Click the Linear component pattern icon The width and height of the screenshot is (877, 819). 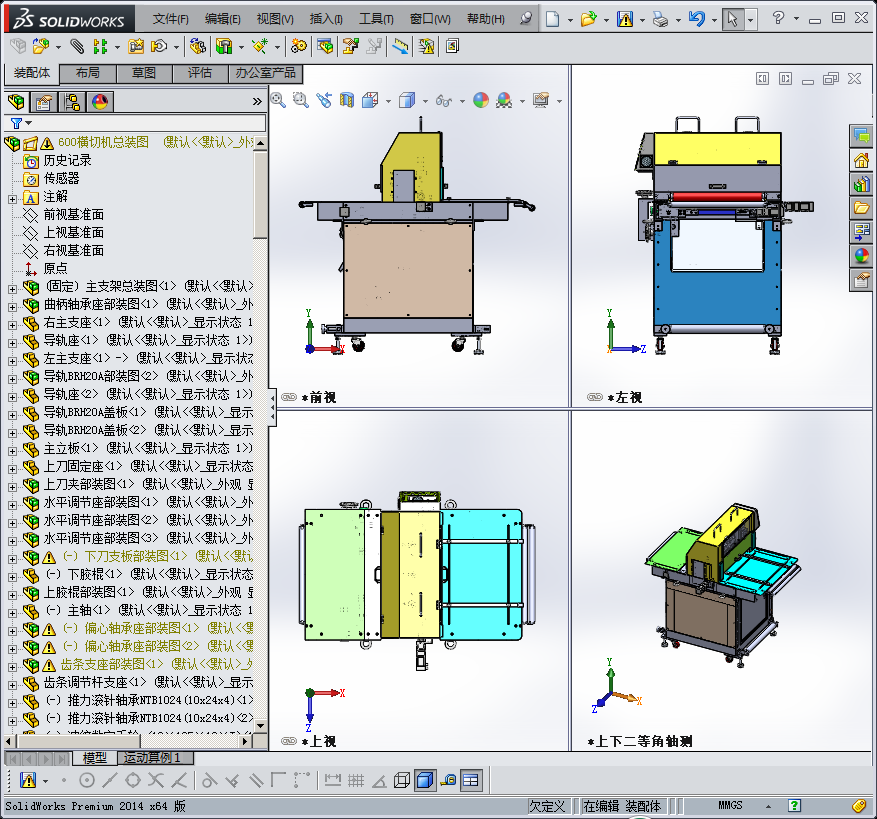point(100,46)
